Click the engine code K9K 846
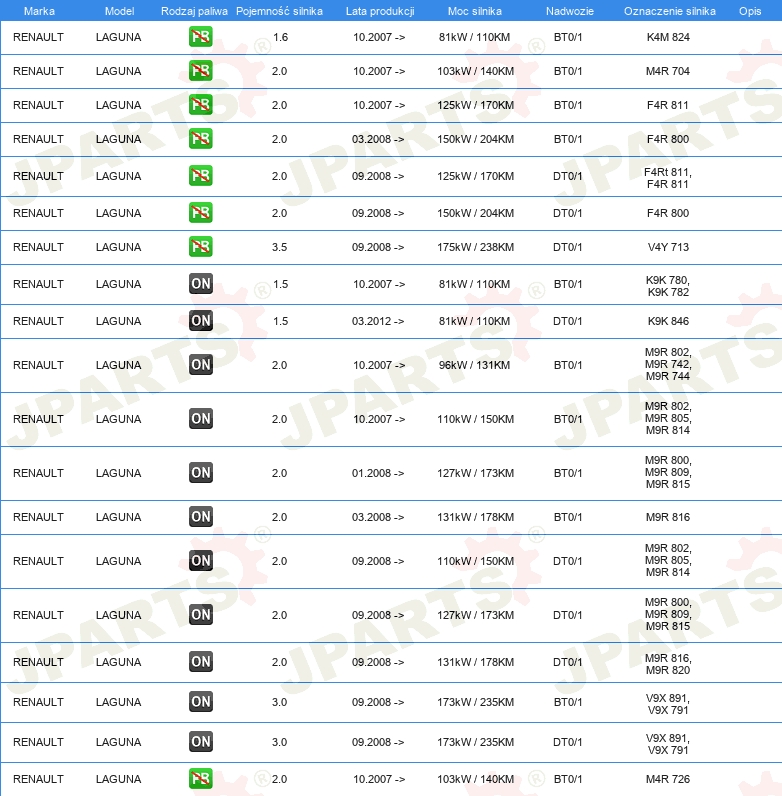 (668, 321)
